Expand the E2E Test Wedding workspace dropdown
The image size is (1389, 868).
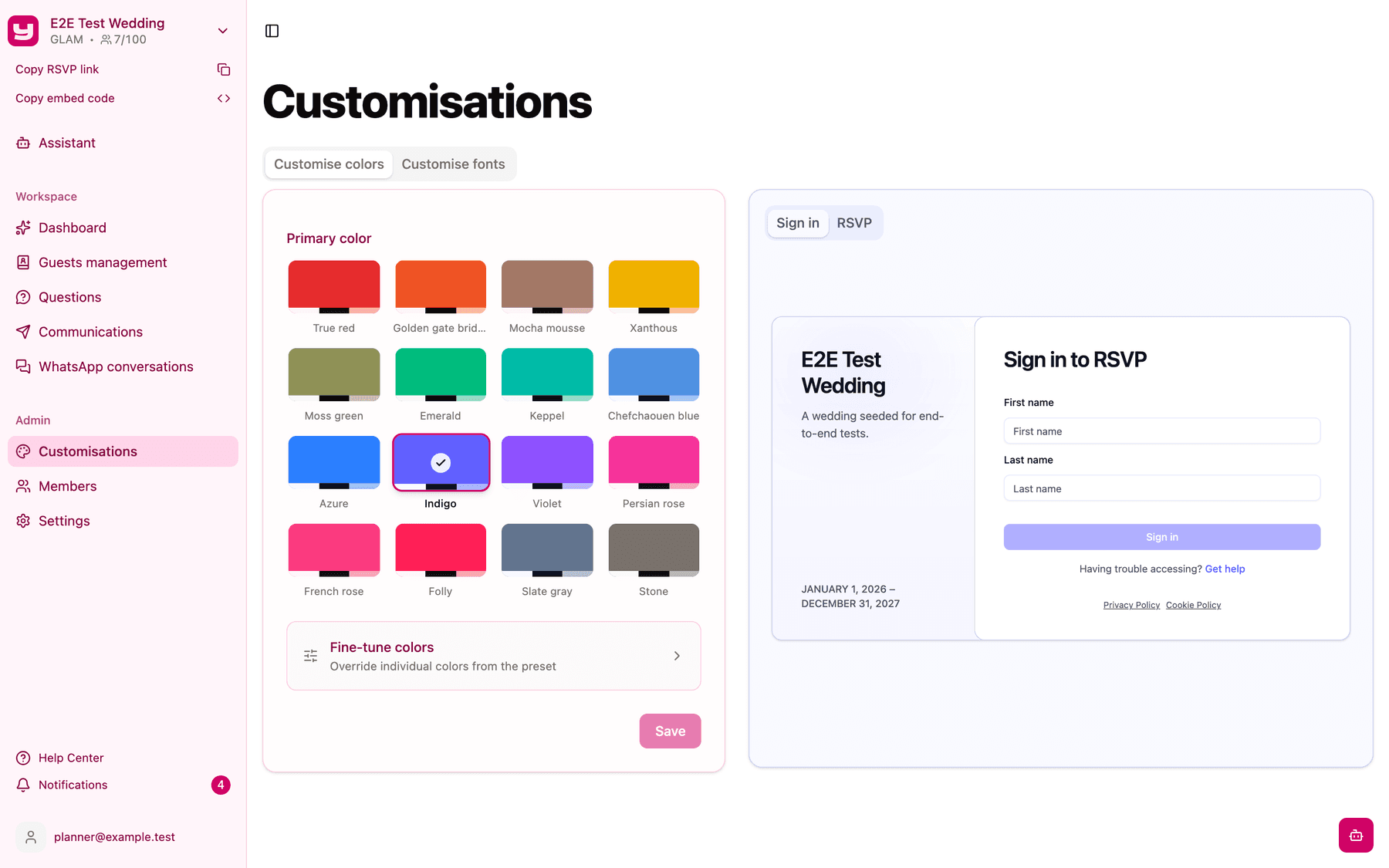click(223, 31)
